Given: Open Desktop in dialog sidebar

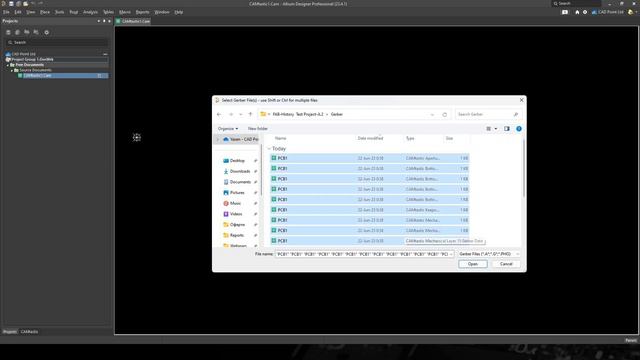Looking at the screenshot, I should (x=237, y=161).
